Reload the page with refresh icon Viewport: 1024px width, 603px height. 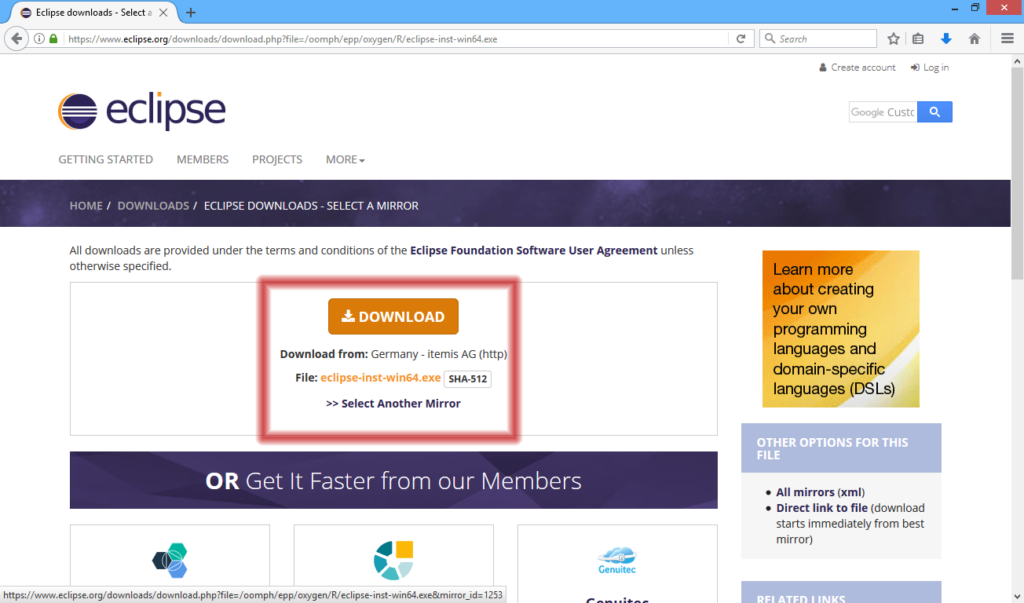tap(741, 39)
